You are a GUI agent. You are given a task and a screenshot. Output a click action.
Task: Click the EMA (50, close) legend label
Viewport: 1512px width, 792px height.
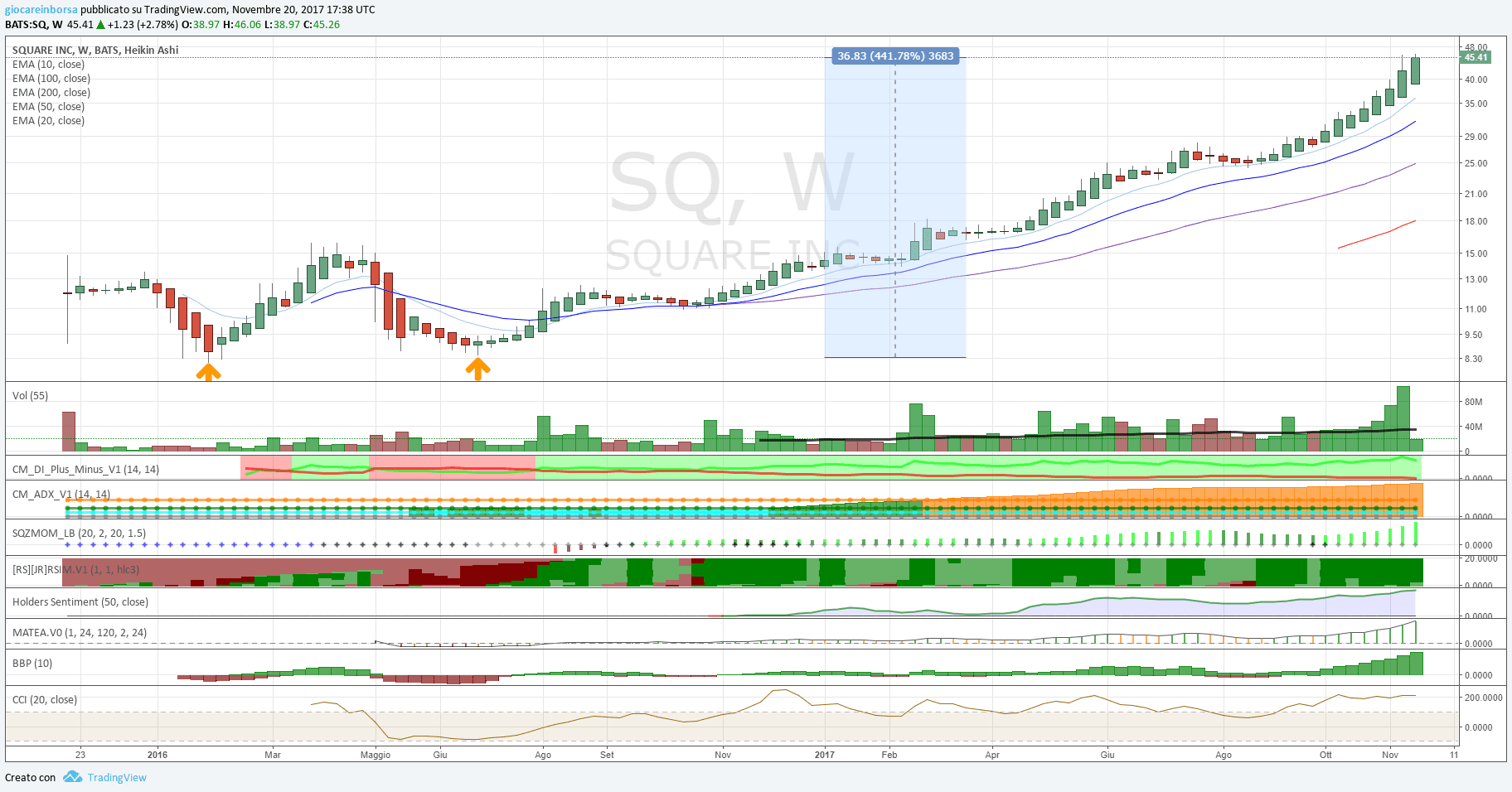(48, 107)
